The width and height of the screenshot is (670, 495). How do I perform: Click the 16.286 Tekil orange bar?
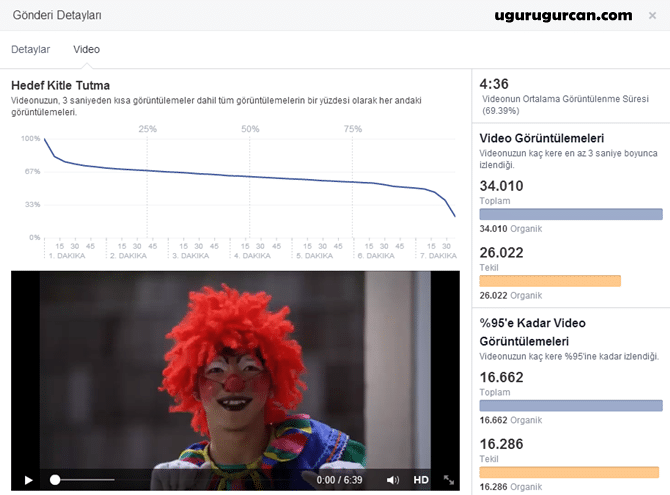(x=569, y=472)
